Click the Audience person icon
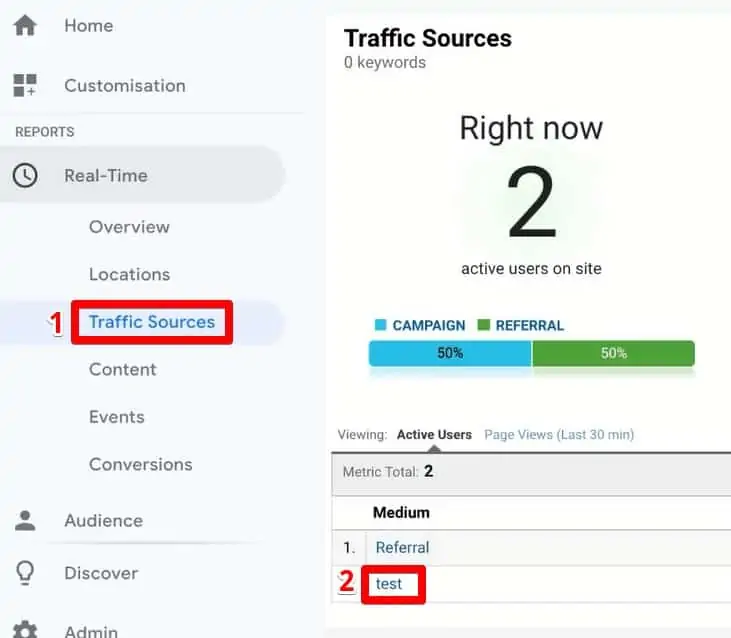Image resolution: width=731 pixels, height=638 pixels. [x=25, y=521]
